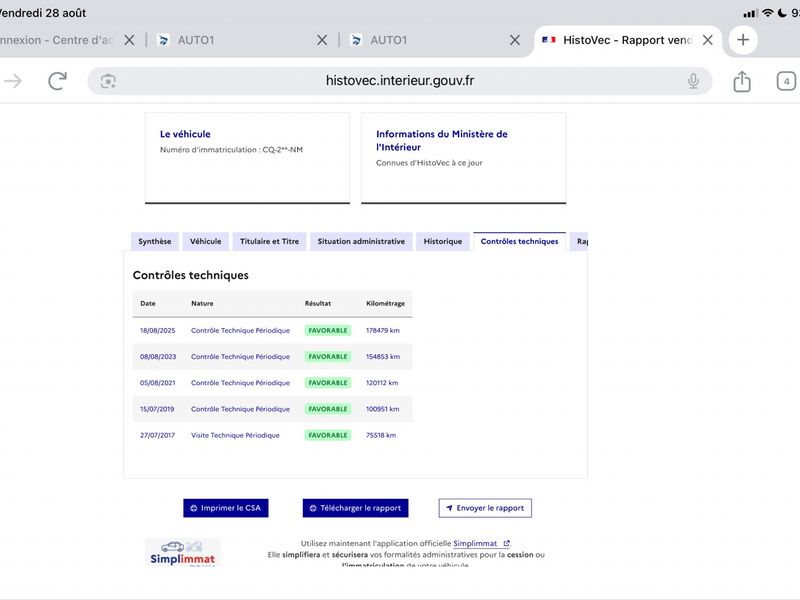The width and height of the screenshot is (800, 600).
Task: Open the Informations du Ministère de l'Intérieur card
Action: 464,158
